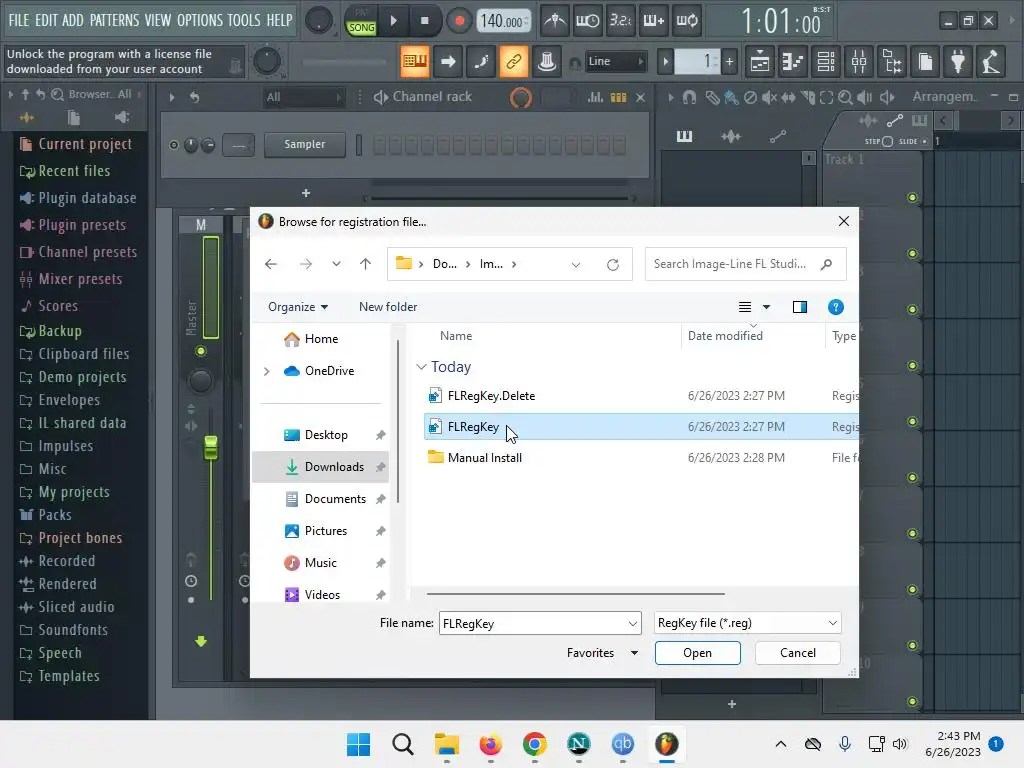Click the Cancel button
1024x768 pixels.
[x=797, y=653]
